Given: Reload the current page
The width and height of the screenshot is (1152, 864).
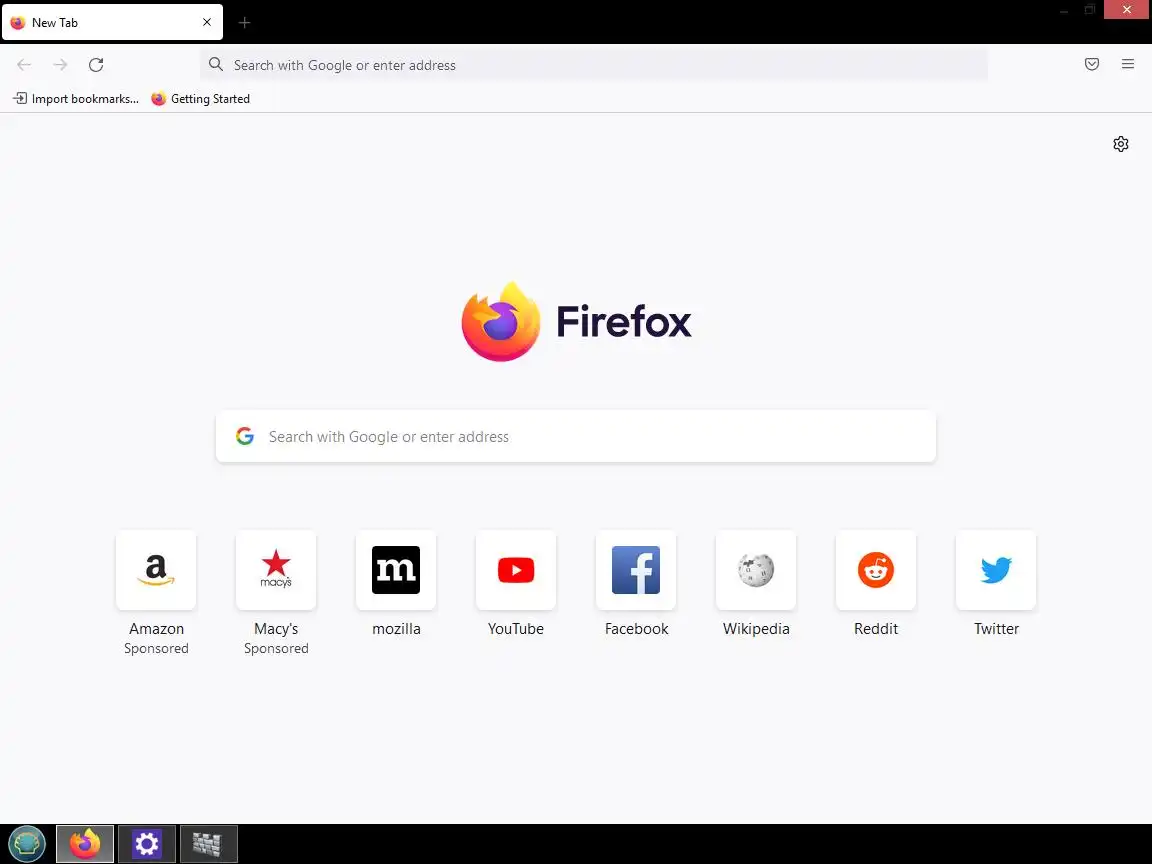Looking at the screenshot, I should pos(96,65).
